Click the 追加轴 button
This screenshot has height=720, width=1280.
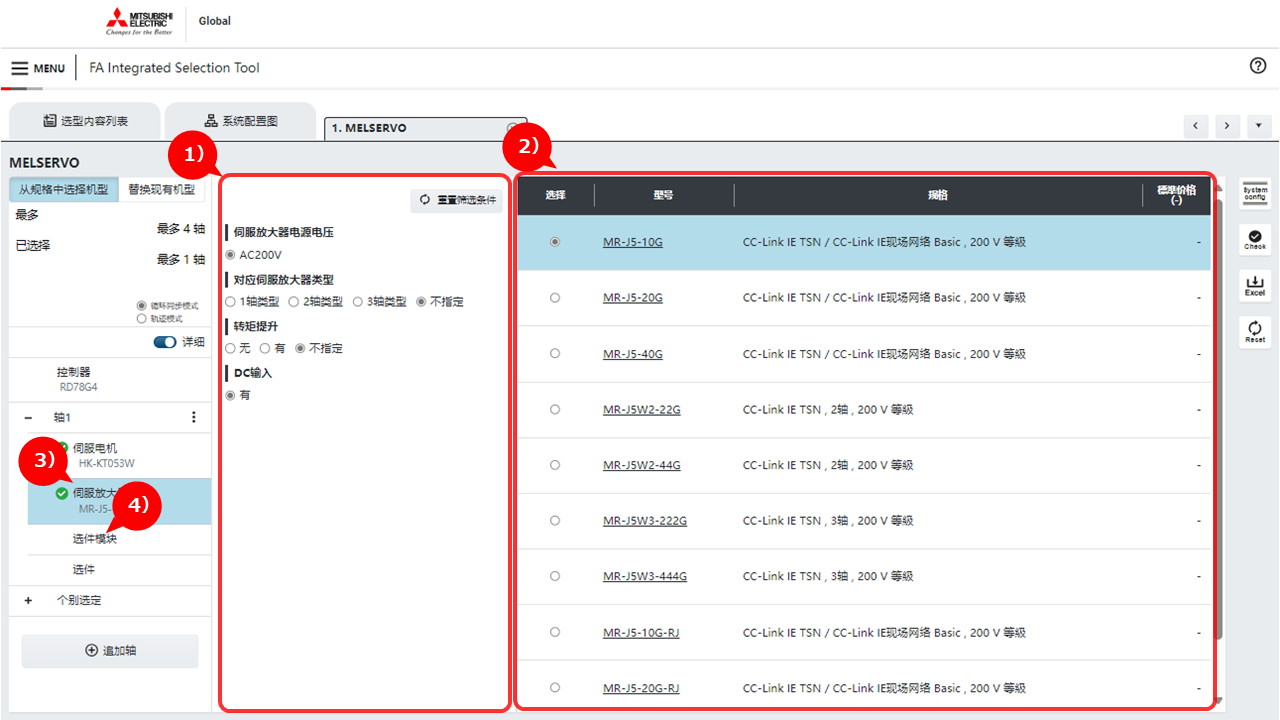click(110, 651)
